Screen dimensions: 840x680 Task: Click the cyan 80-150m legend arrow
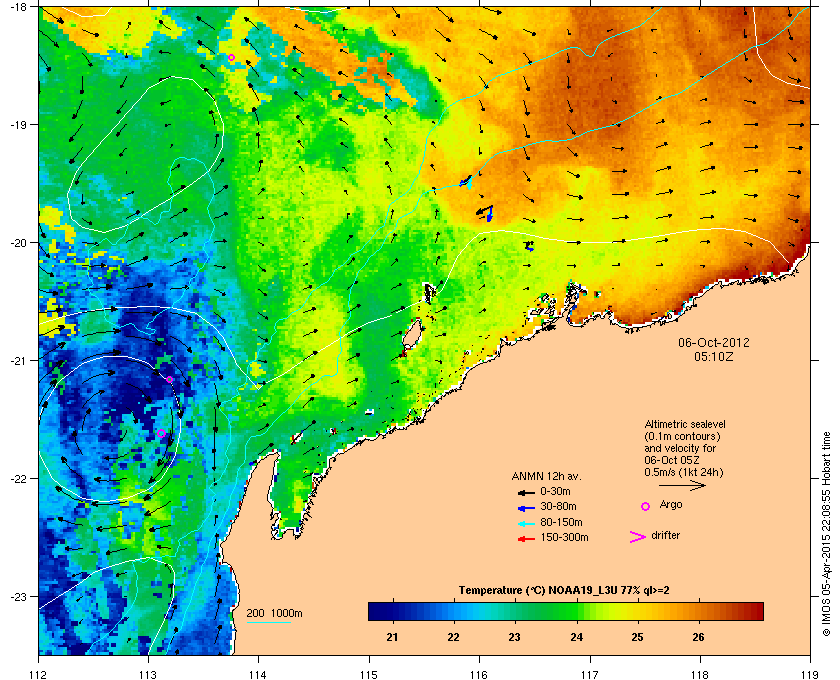[x=526, y=523]
